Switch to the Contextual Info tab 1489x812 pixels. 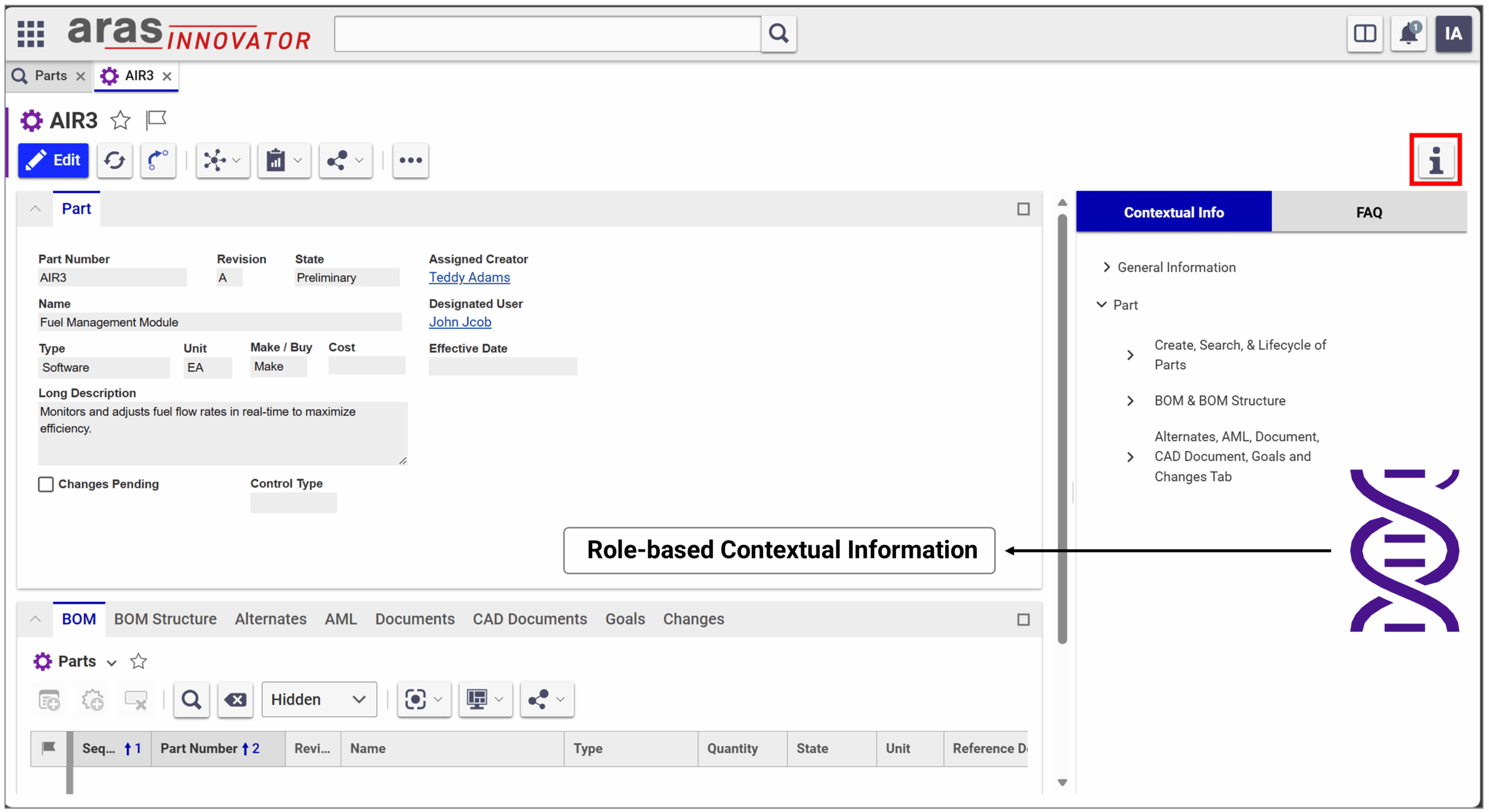point(1173,212)
